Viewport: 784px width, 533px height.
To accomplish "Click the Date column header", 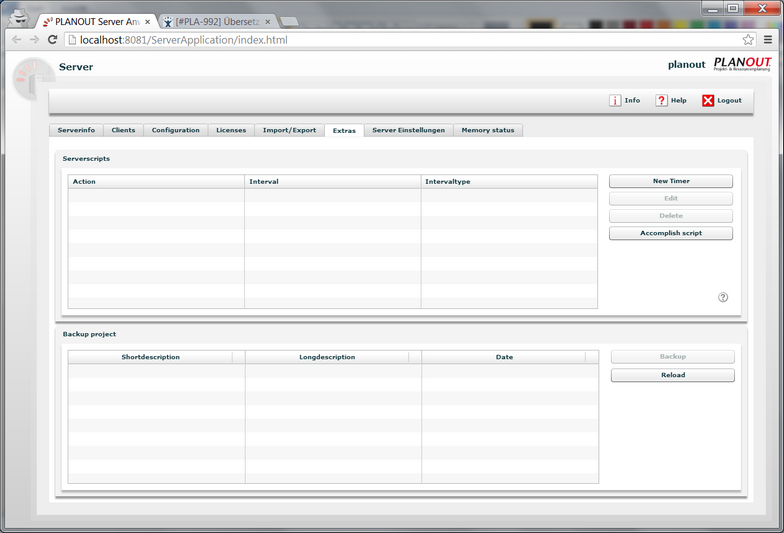I will (504, 357).
